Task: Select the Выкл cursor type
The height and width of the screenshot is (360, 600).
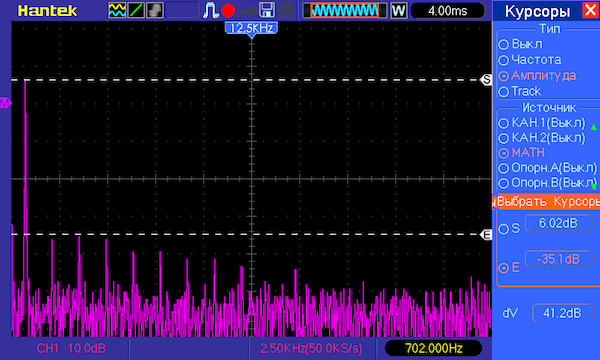Action: (521, 44)
